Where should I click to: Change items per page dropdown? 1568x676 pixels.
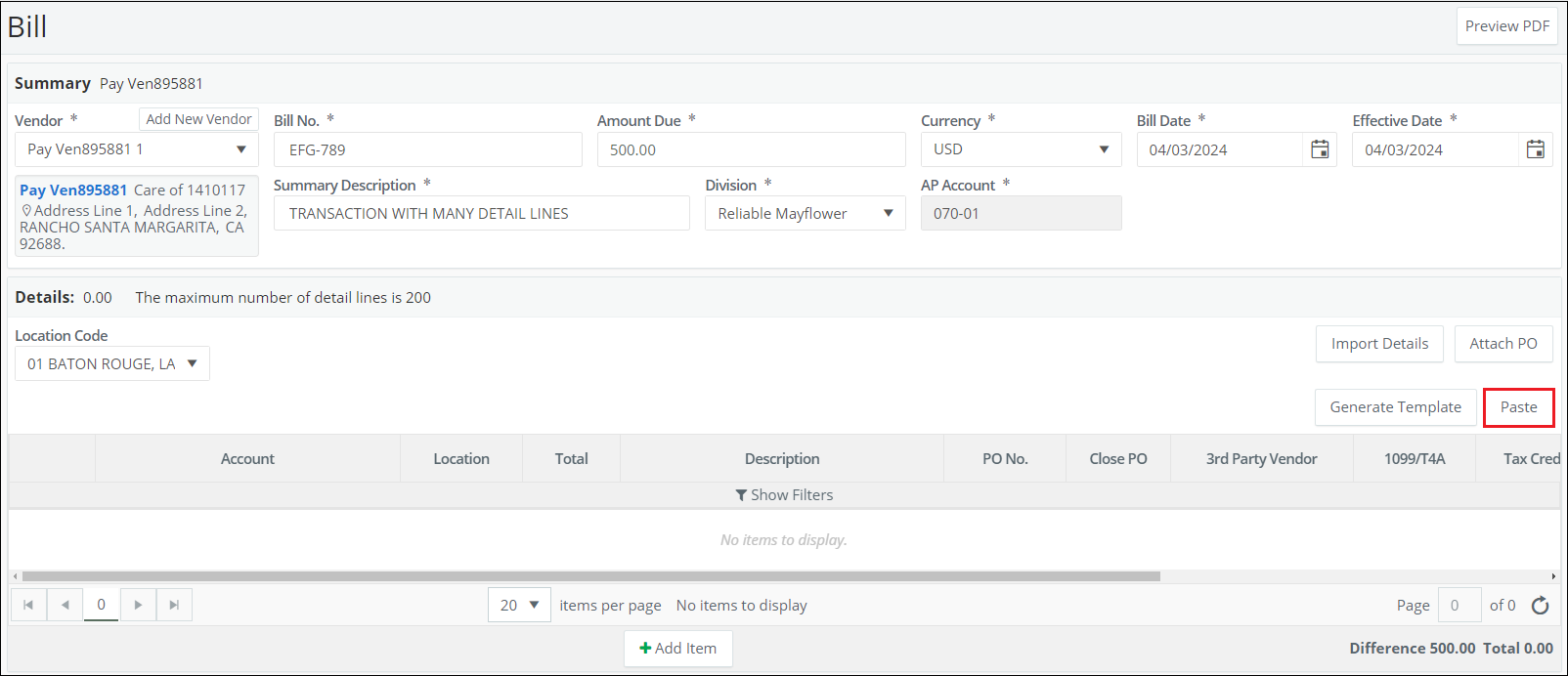point(519,605)
